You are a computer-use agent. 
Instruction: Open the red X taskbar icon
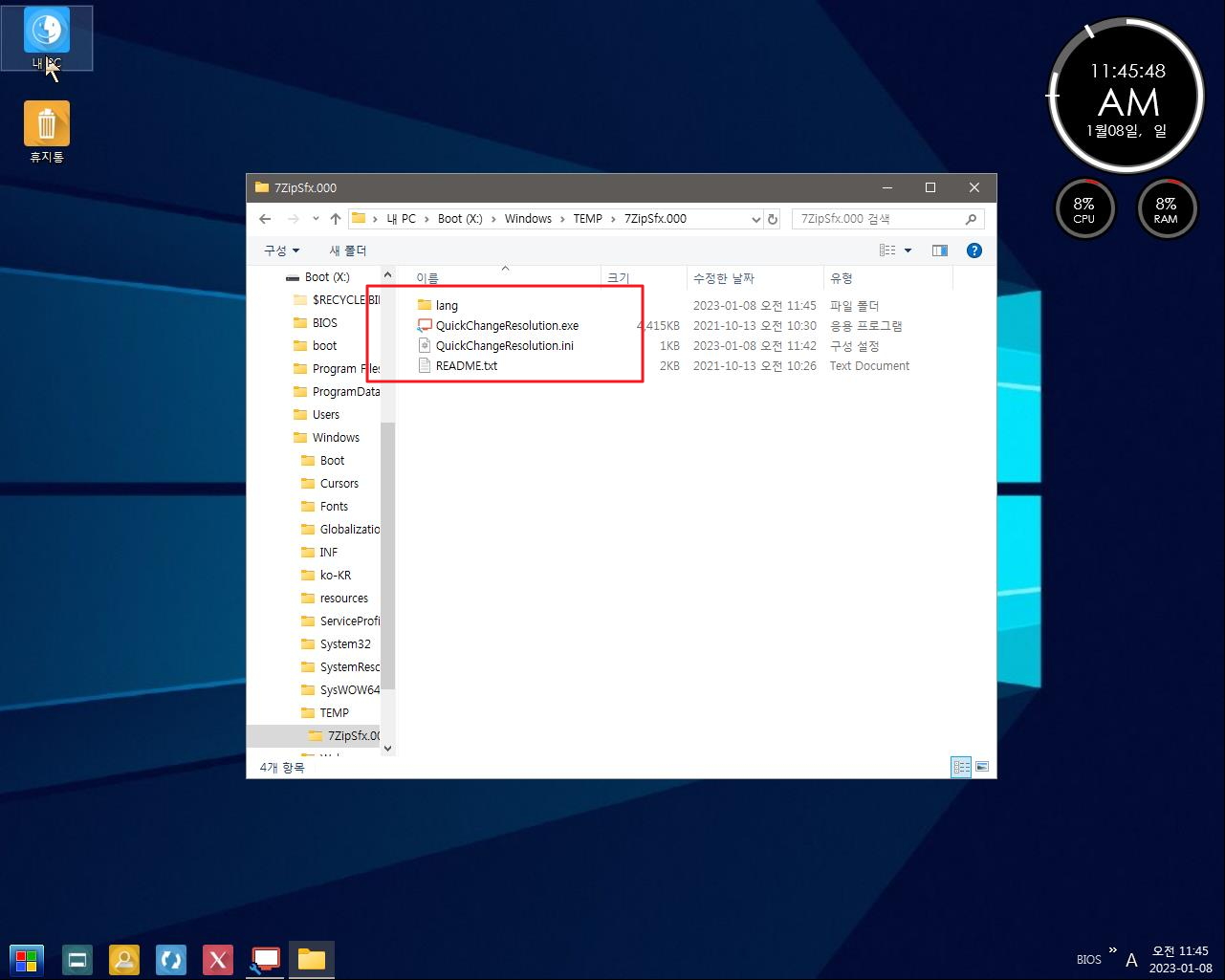[218, 959]
